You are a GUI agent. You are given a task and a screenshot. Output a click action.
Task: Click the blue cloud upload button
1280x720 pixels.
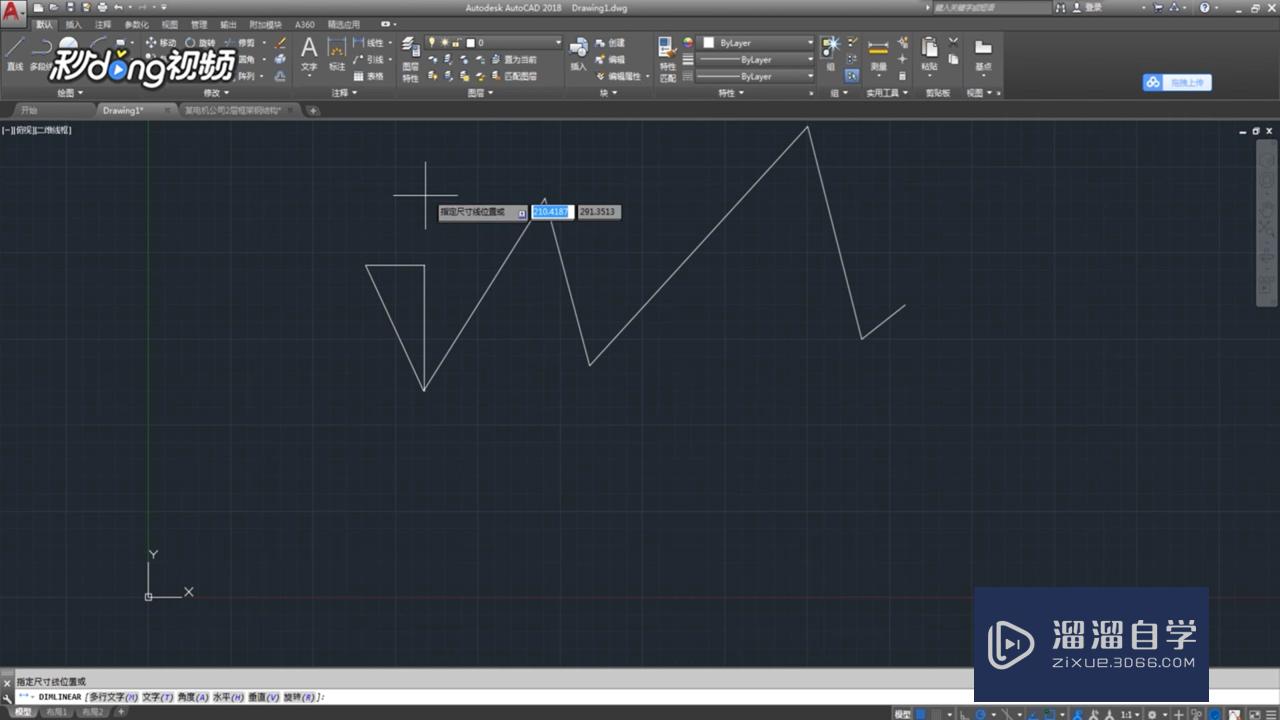[1177, 83]
